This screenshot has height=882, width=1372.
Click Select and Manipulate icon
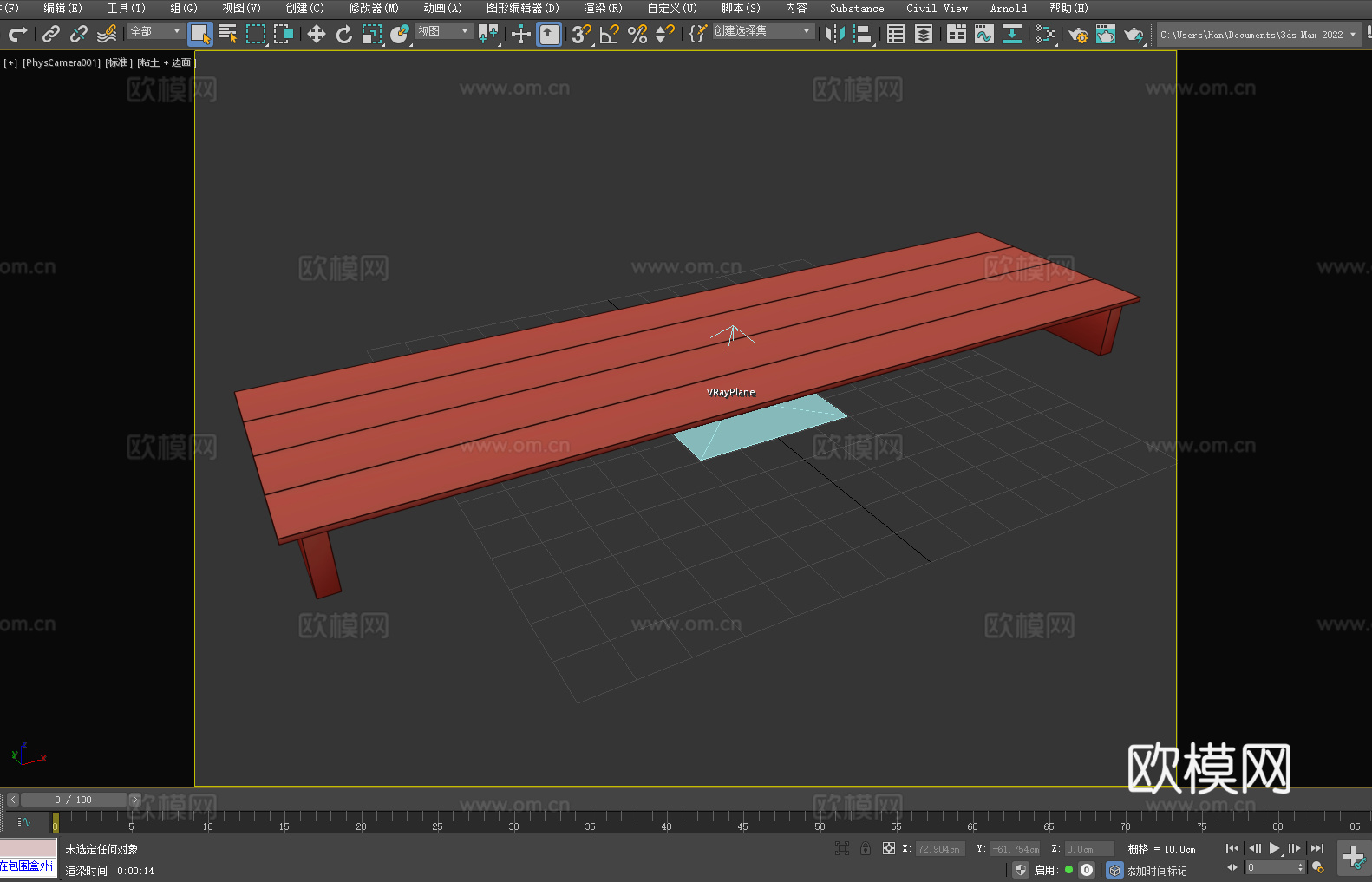point(521,34)
